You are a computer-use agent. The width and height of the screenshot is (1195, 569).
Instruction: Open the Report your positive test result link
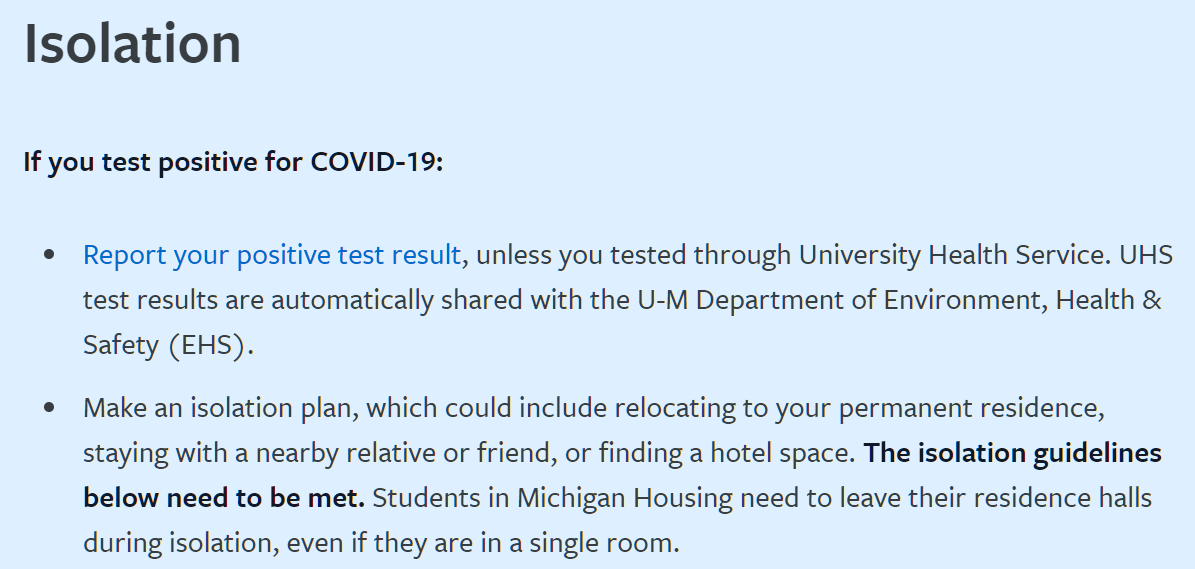click(x=272, y=255)
